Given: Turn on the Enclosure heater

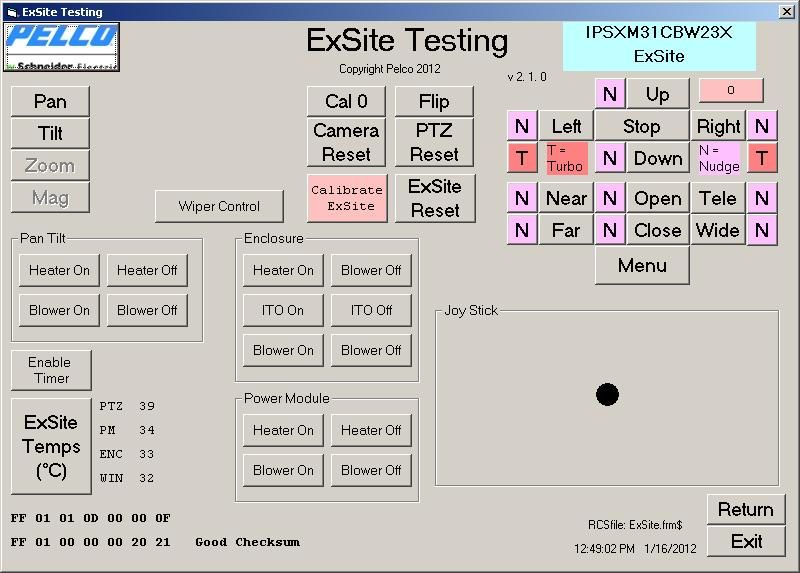Looking at the screenshot, I should pos(283,270).
